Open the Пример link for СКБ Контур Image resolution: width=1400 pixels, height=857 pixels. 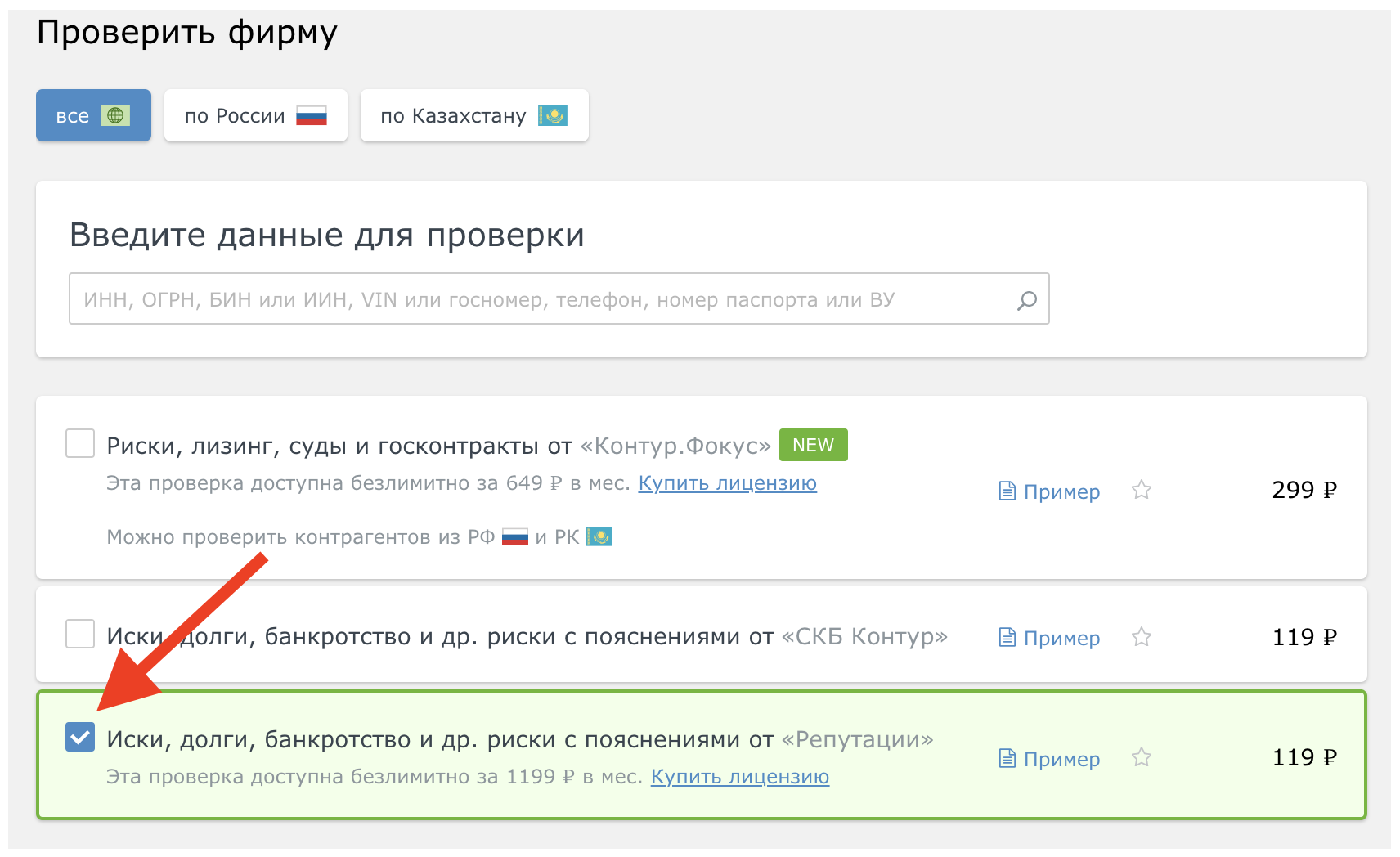1061,638
